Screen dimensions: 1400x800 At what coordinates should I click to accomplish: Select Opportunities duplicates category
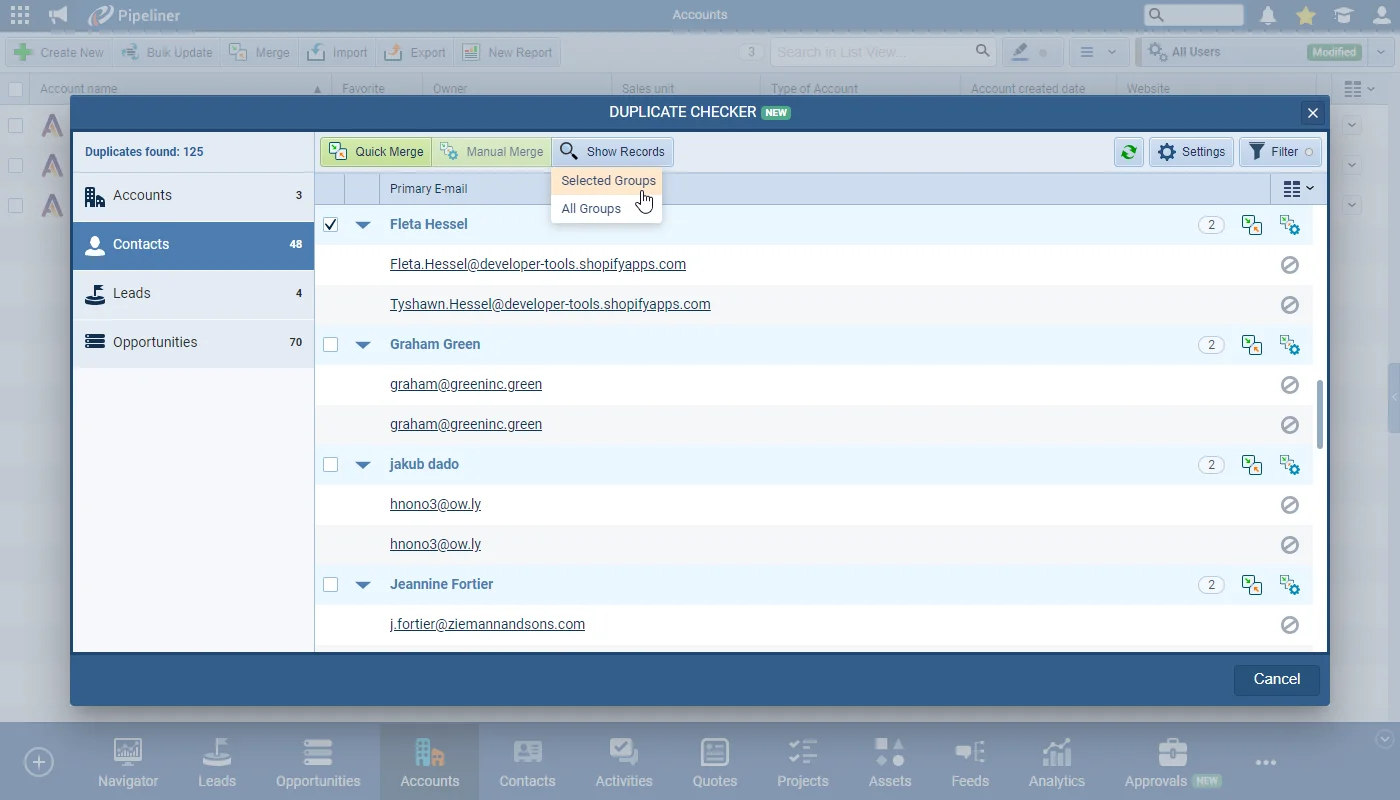click(x=193, y=343)
